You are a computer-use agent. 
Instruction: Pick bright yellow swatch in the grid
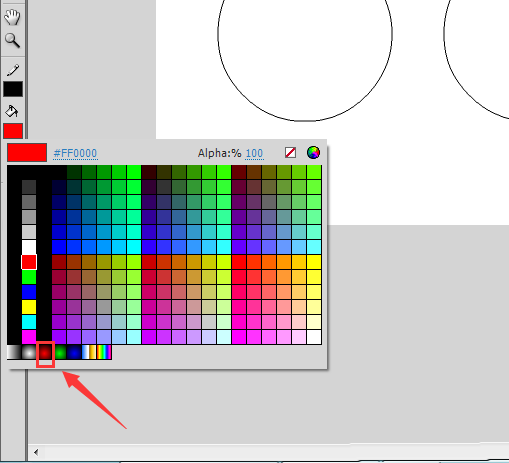(x=314, y=262)
